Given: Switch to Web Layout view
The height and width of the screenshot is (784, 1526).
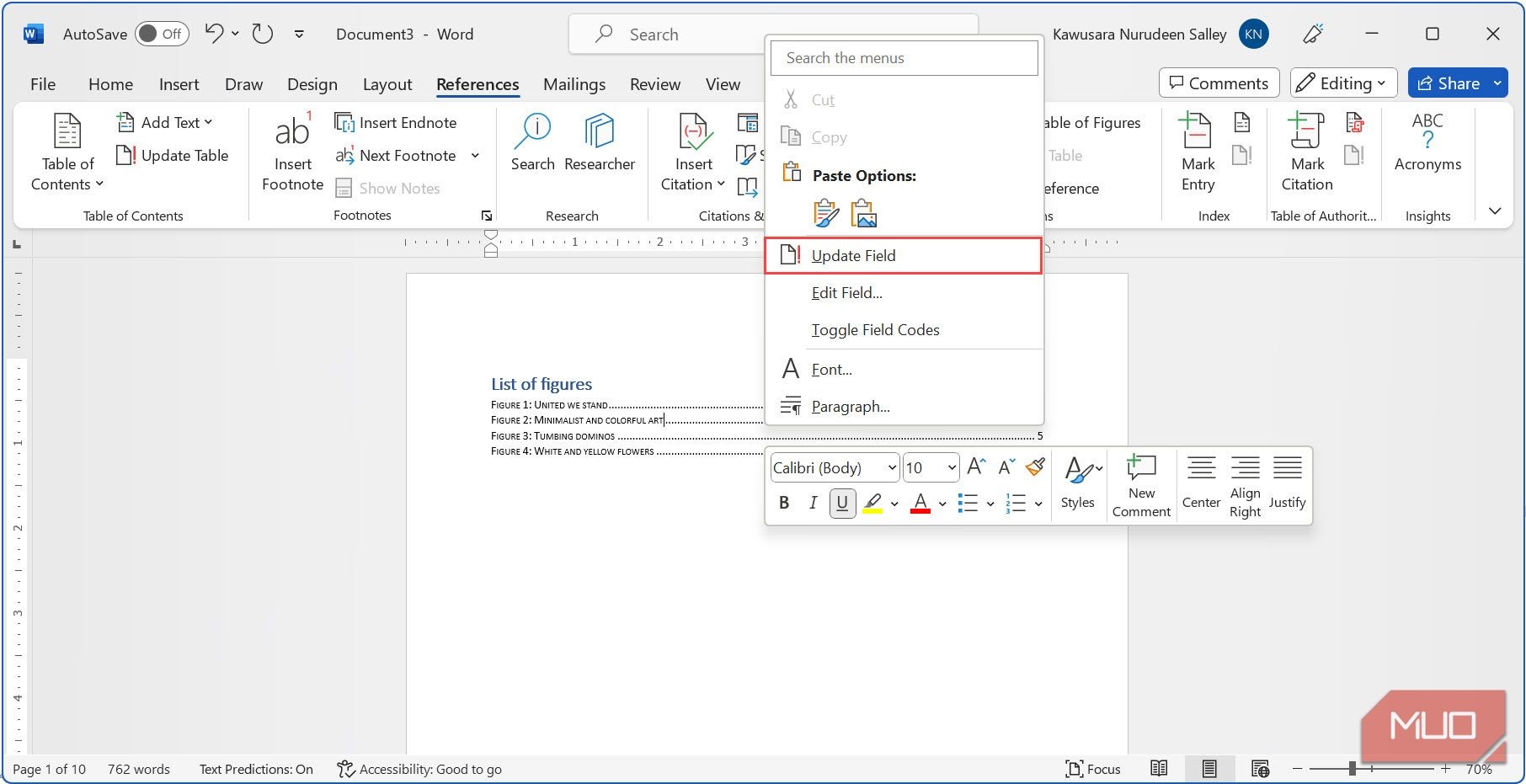Looking at the screenshot, I should [x=1260, y=768].
